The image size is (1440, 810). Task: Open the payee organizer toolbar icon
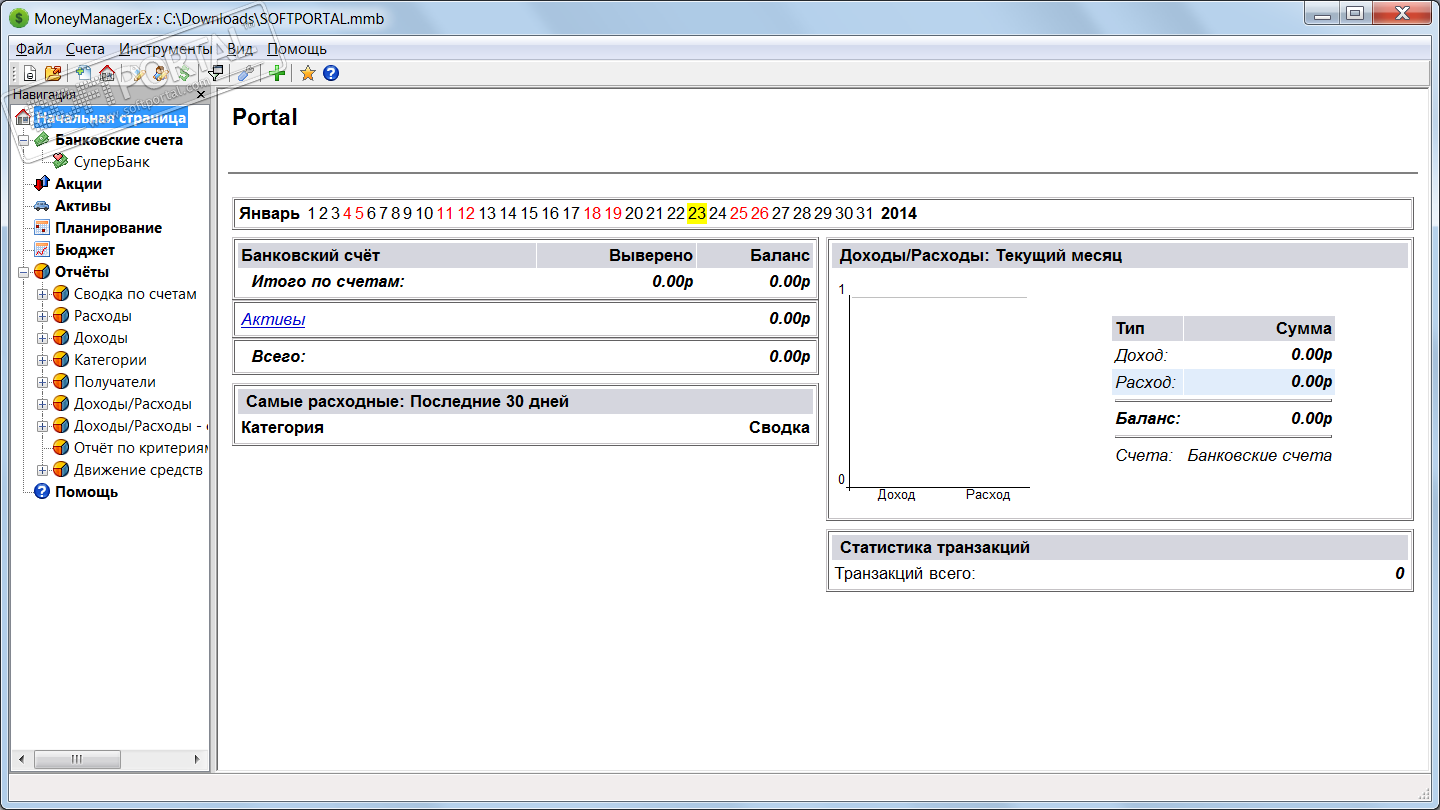pos(159,73)
